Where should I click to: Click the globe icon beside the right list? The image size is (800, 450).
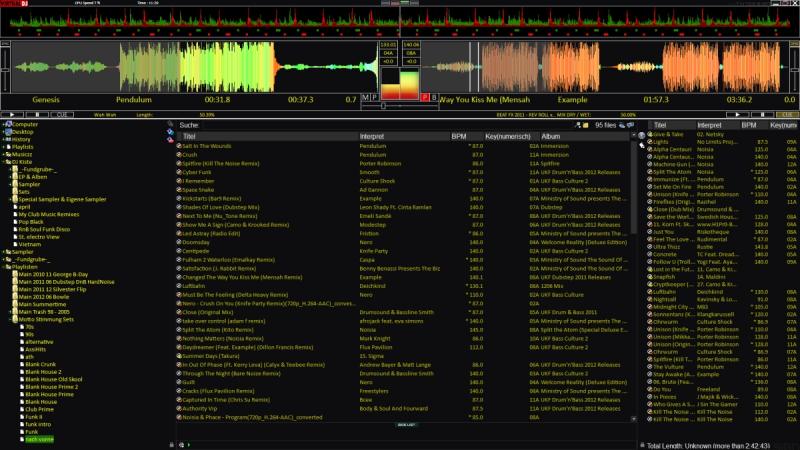641,136
